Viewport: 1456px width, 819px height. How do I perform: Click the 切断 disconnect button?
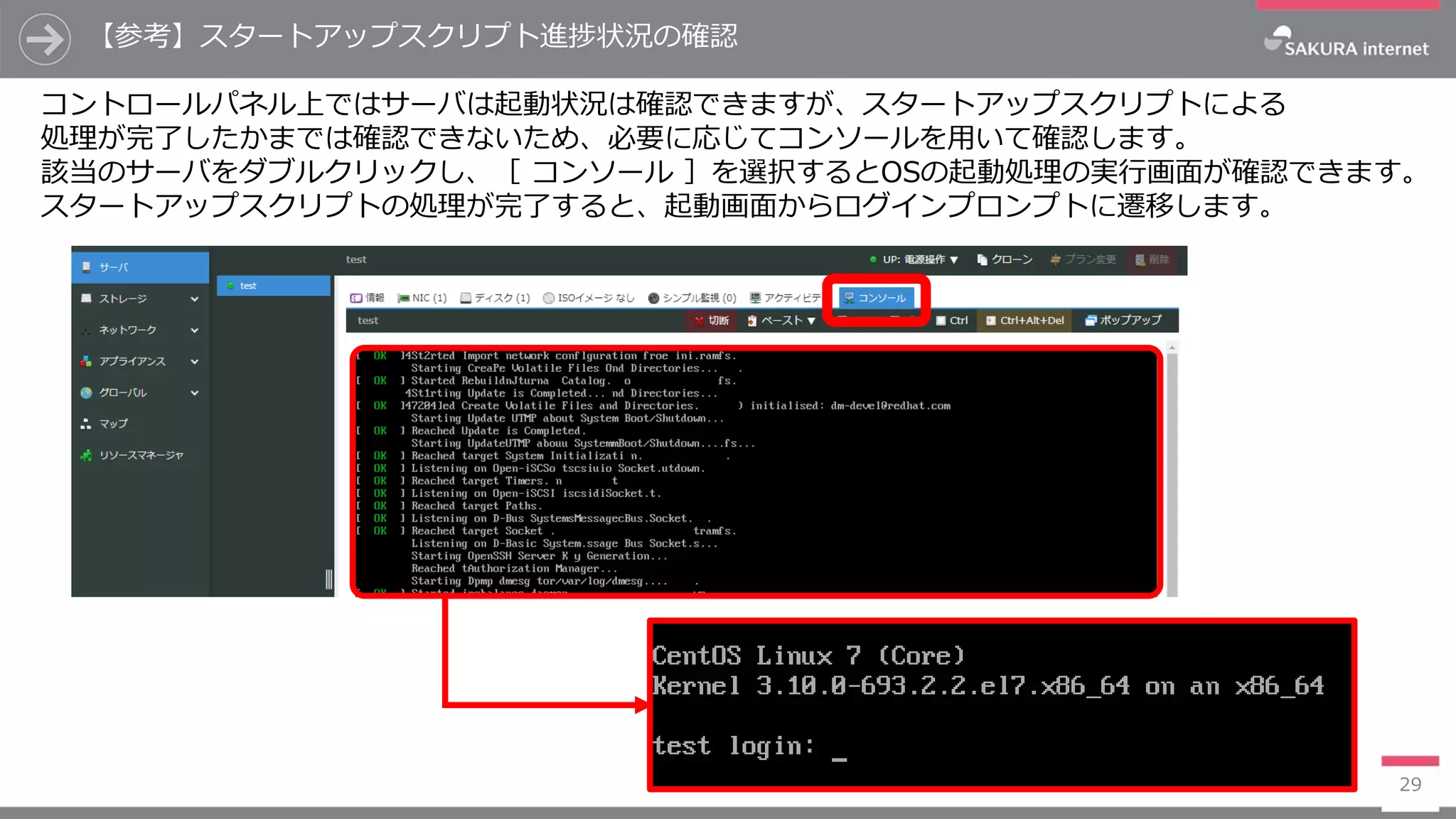click(x=712, y=321)
